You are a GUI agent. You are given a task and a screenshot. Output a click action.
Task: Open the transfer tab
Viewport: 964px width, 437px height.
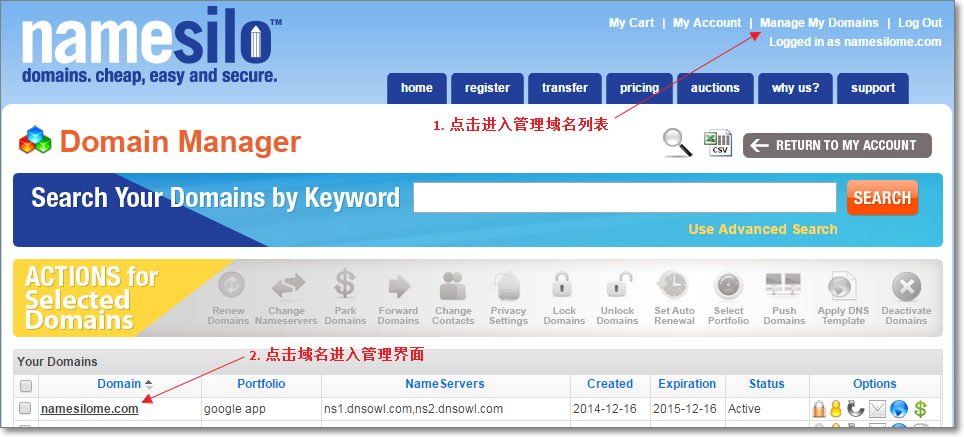click(565, 89)
